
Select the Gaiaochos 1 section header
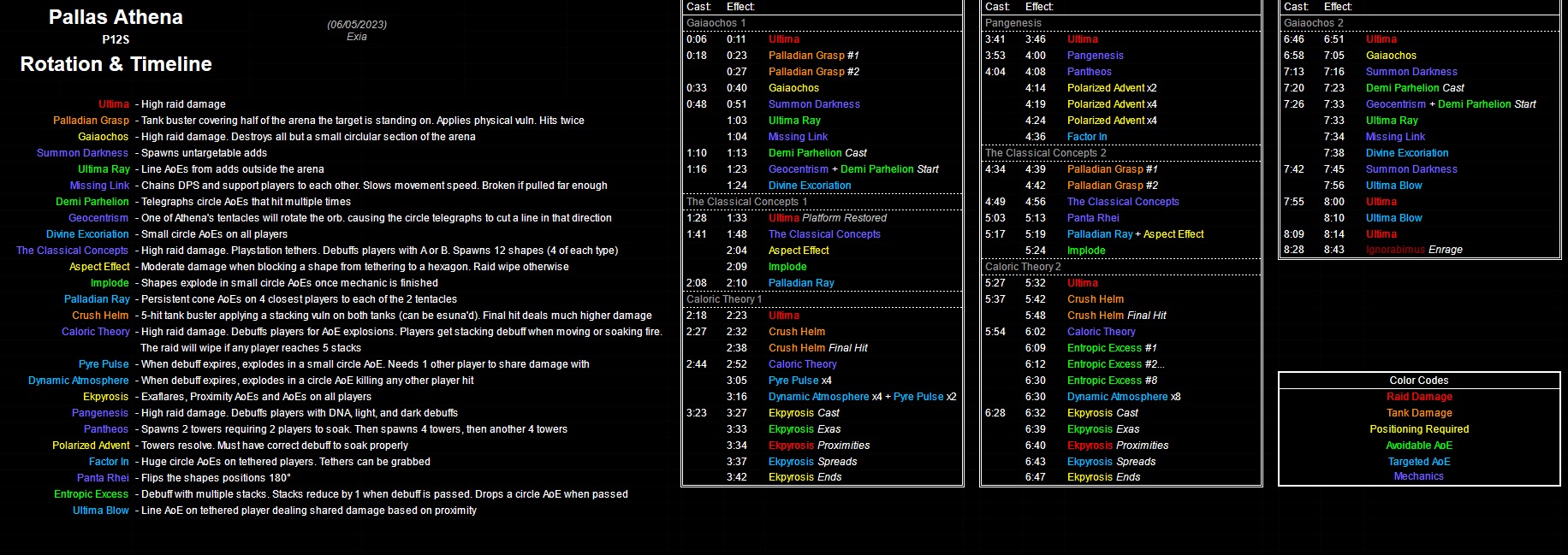pyautogui.click(x=716, y=23)
